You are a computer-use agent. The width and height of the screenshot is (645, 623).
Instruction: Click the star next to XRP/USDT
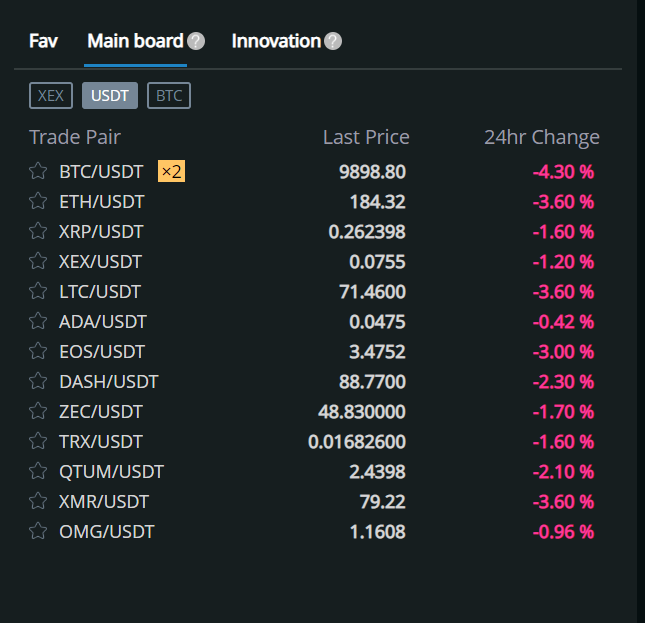pos(38,231)
